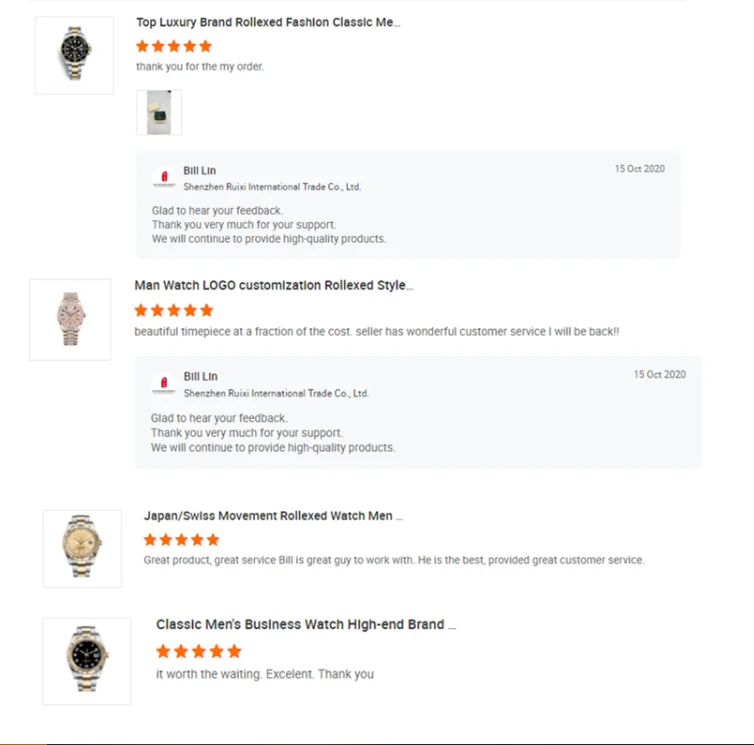Click star rating under Man Watch LOGO customization title
Viewport: 754px width, 745px height.
pyautogui.click(x=174, y=310)
